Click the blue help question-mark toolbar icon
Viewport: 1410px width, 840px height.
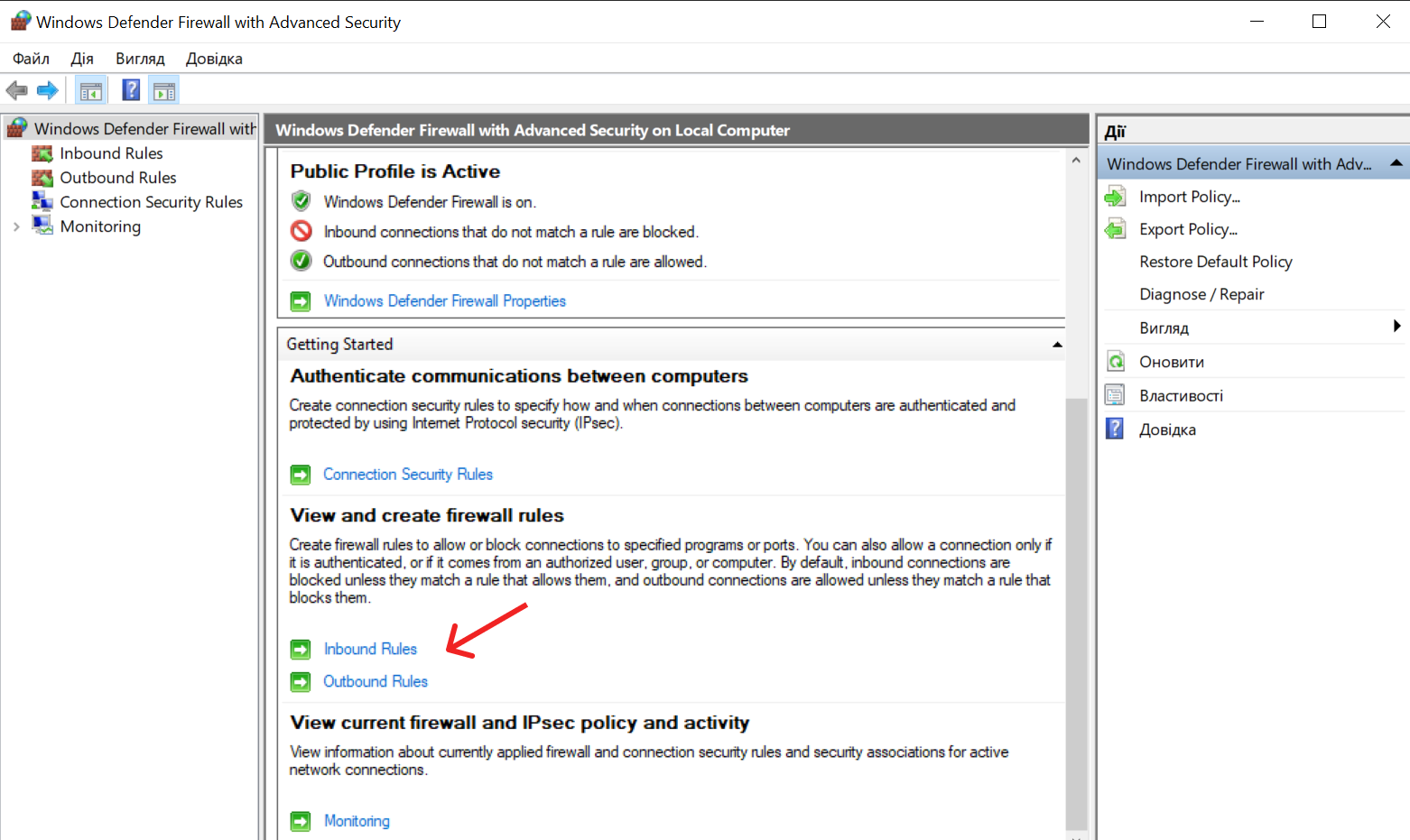(131, 90)
